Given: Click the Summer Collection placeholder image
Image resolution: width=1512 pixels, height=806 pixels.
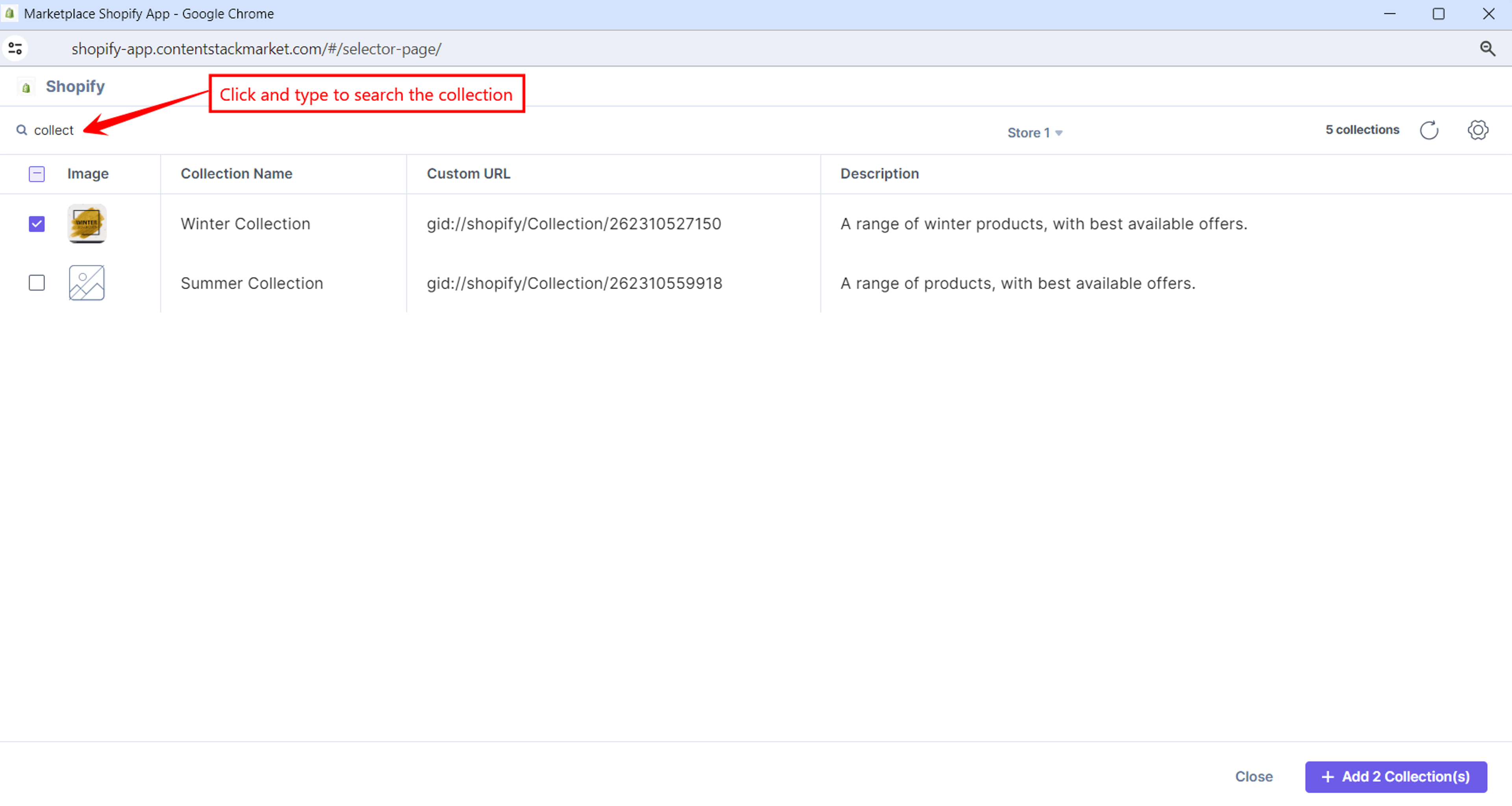Looking at the screenshot, I should pyautogui.click(x=87, y=282).
